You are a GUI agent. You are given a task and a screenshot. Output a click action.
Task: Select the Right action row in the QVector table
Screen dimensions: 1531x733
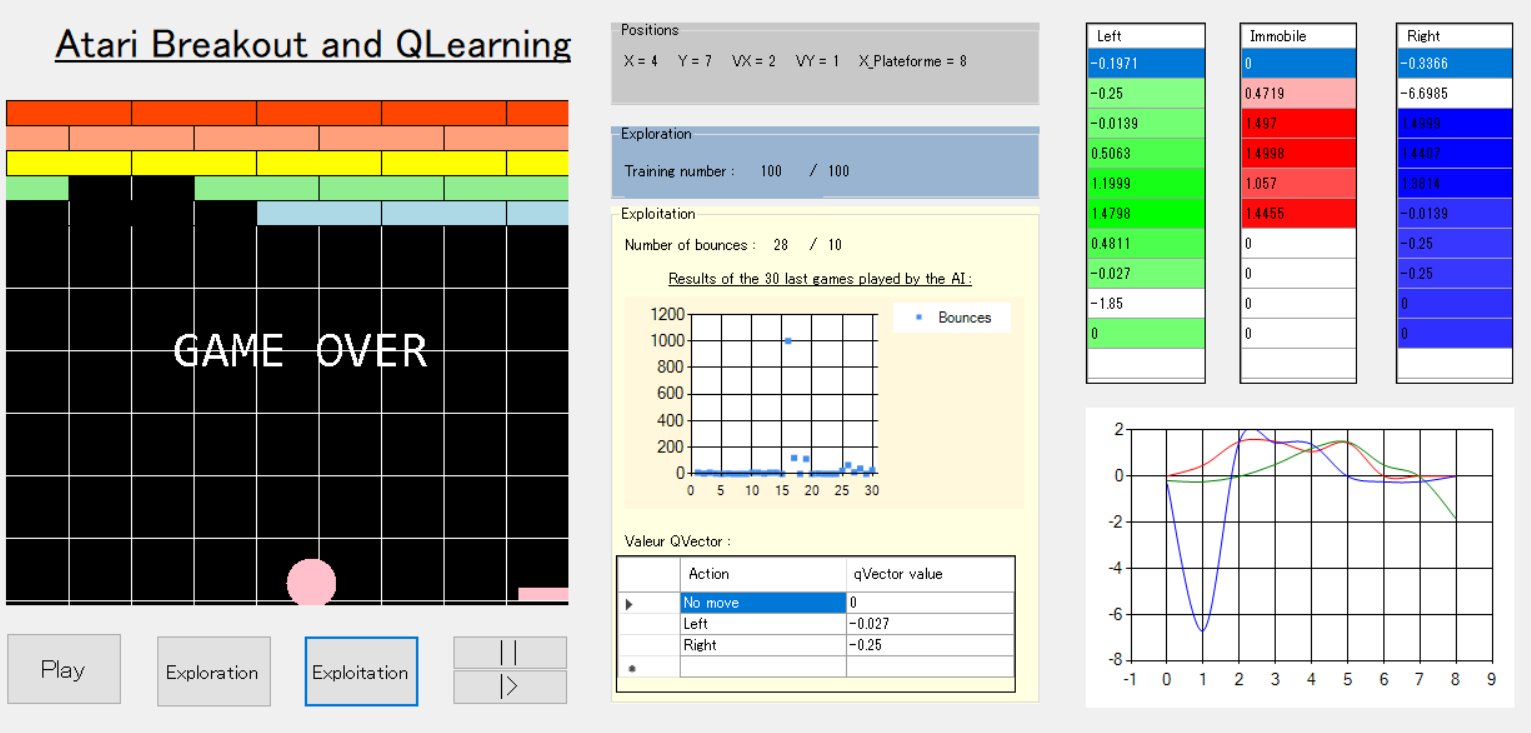click(x=700, y=645)
